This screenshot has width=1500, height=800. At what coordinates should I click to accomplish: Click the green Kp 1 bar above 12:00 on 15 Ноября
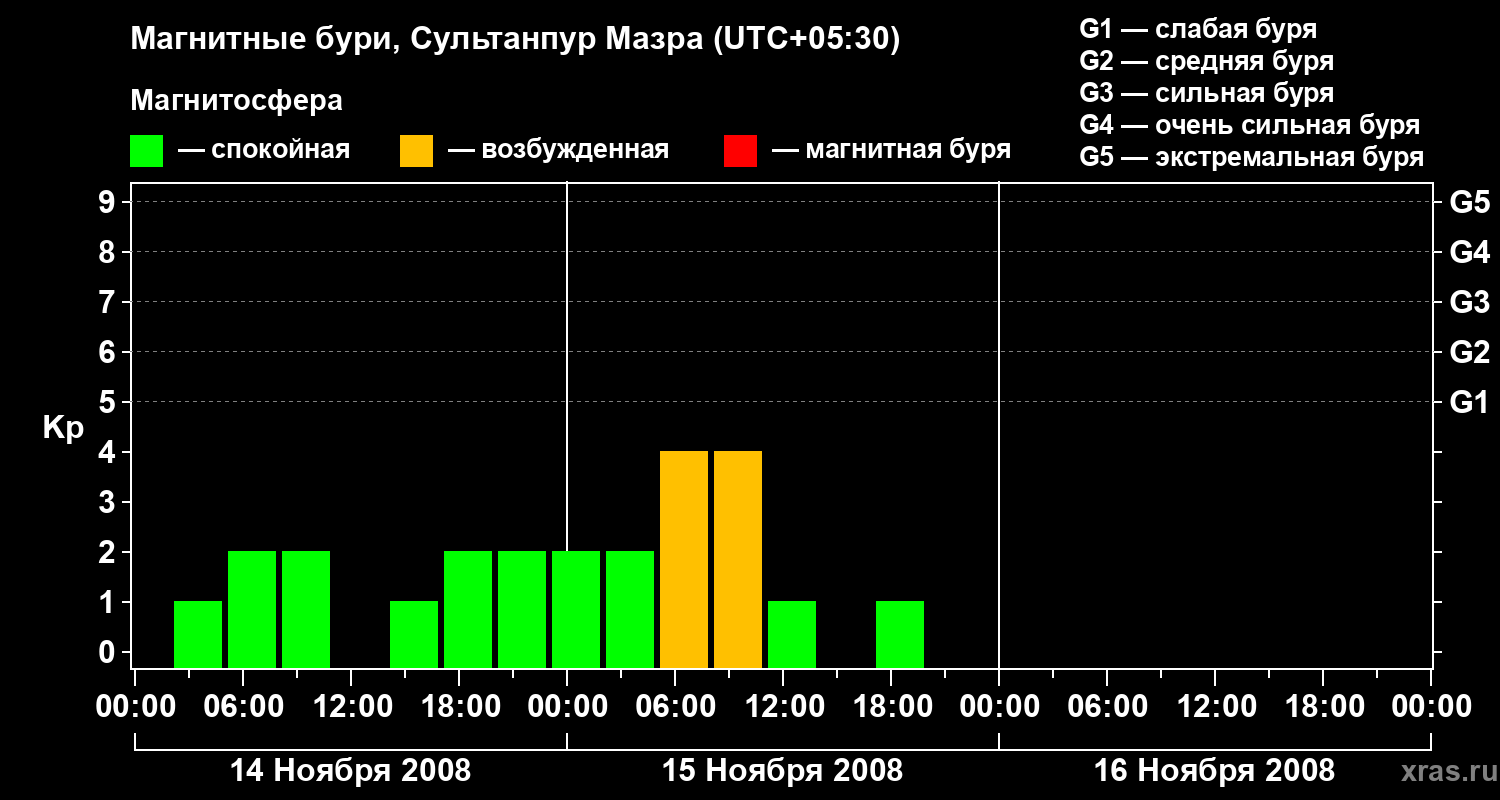coord(792,634)
